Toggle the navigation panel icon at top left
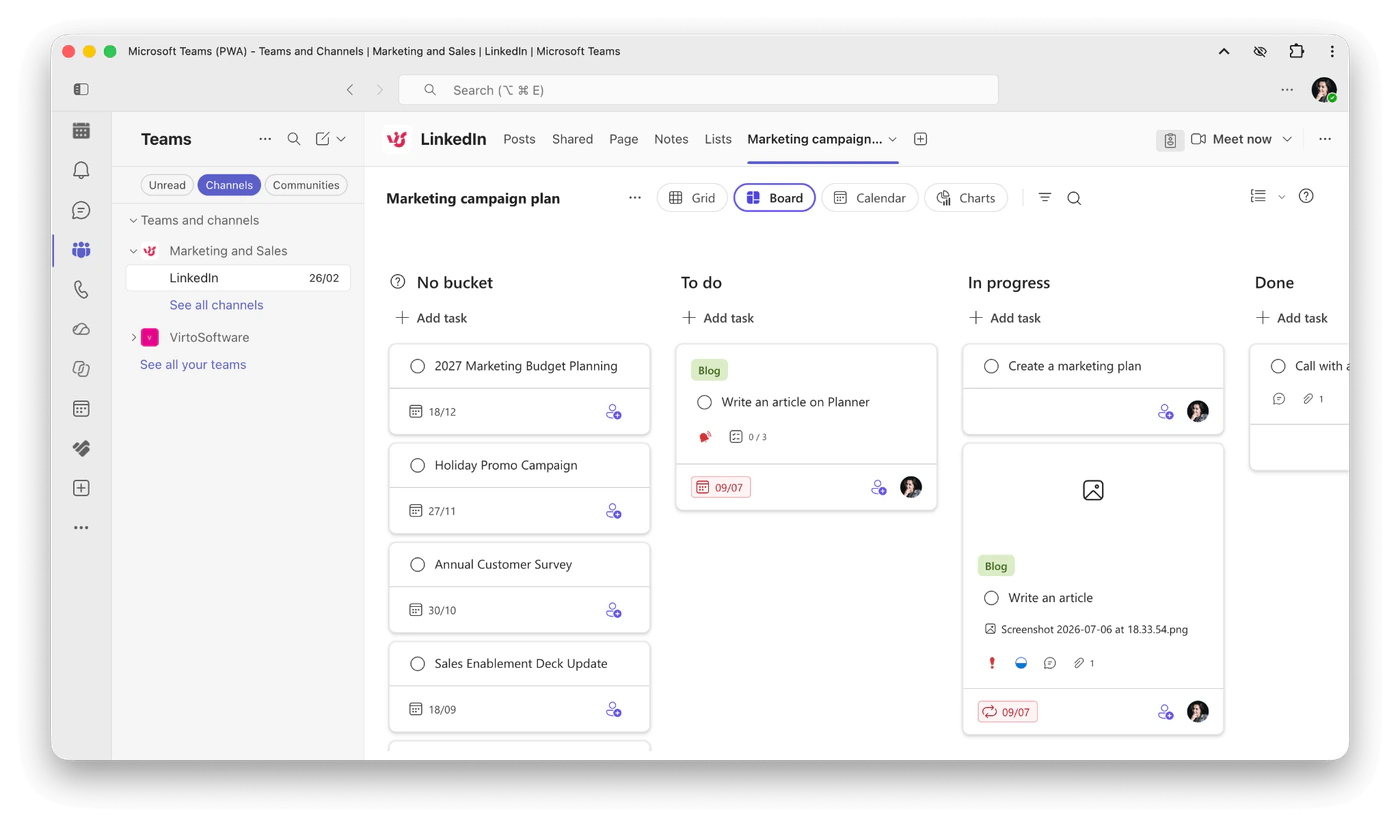The image size is (1400, 827). 81,89
